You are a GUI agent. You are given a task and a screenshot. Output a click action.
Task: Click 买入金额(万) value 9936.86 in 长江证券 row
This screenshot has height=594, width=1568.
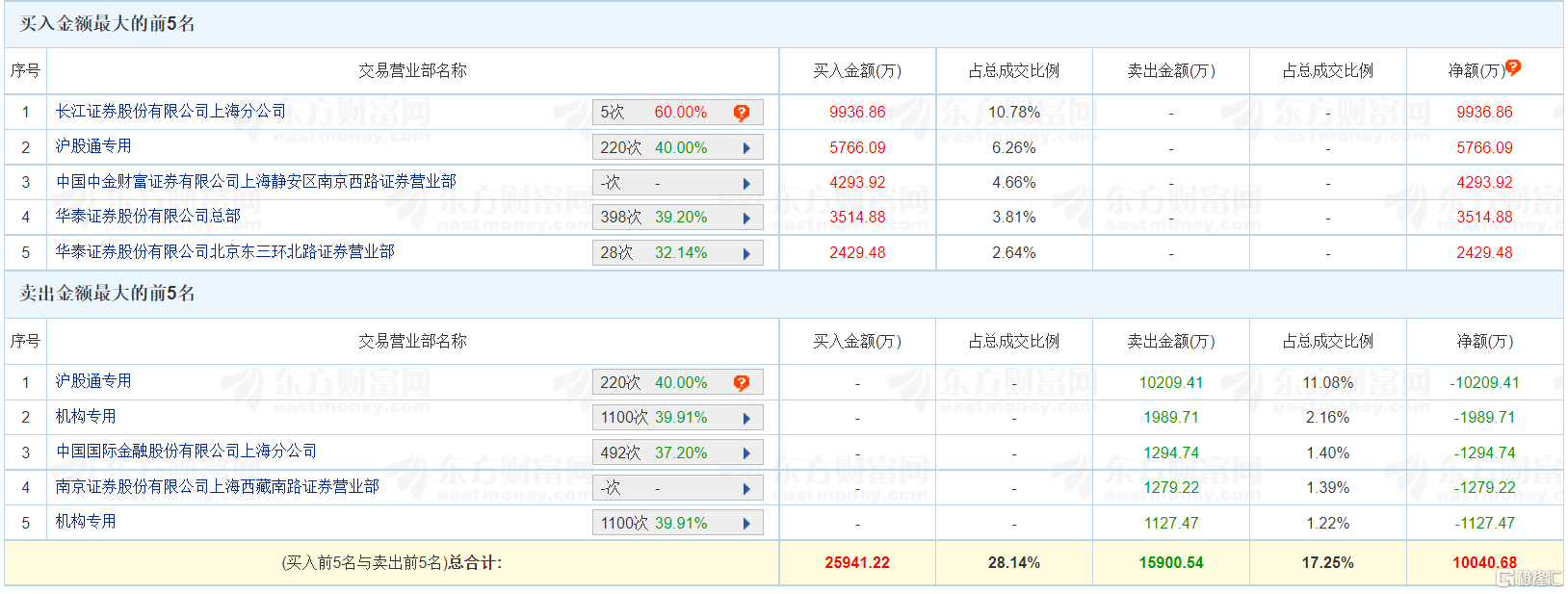(857, 113)
